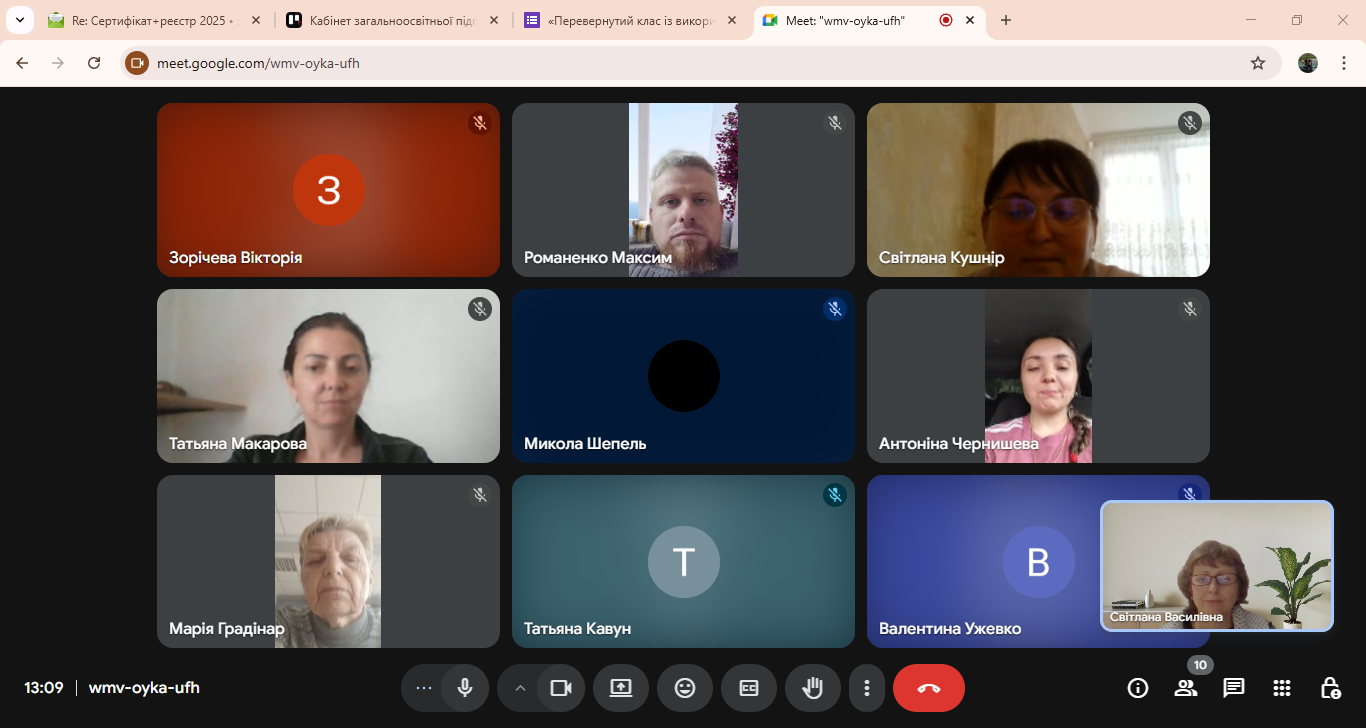The width and height of the screenshot is (1366, 728).
Task: Expand video settings chevron beside the camera
Action: point(519,688)
